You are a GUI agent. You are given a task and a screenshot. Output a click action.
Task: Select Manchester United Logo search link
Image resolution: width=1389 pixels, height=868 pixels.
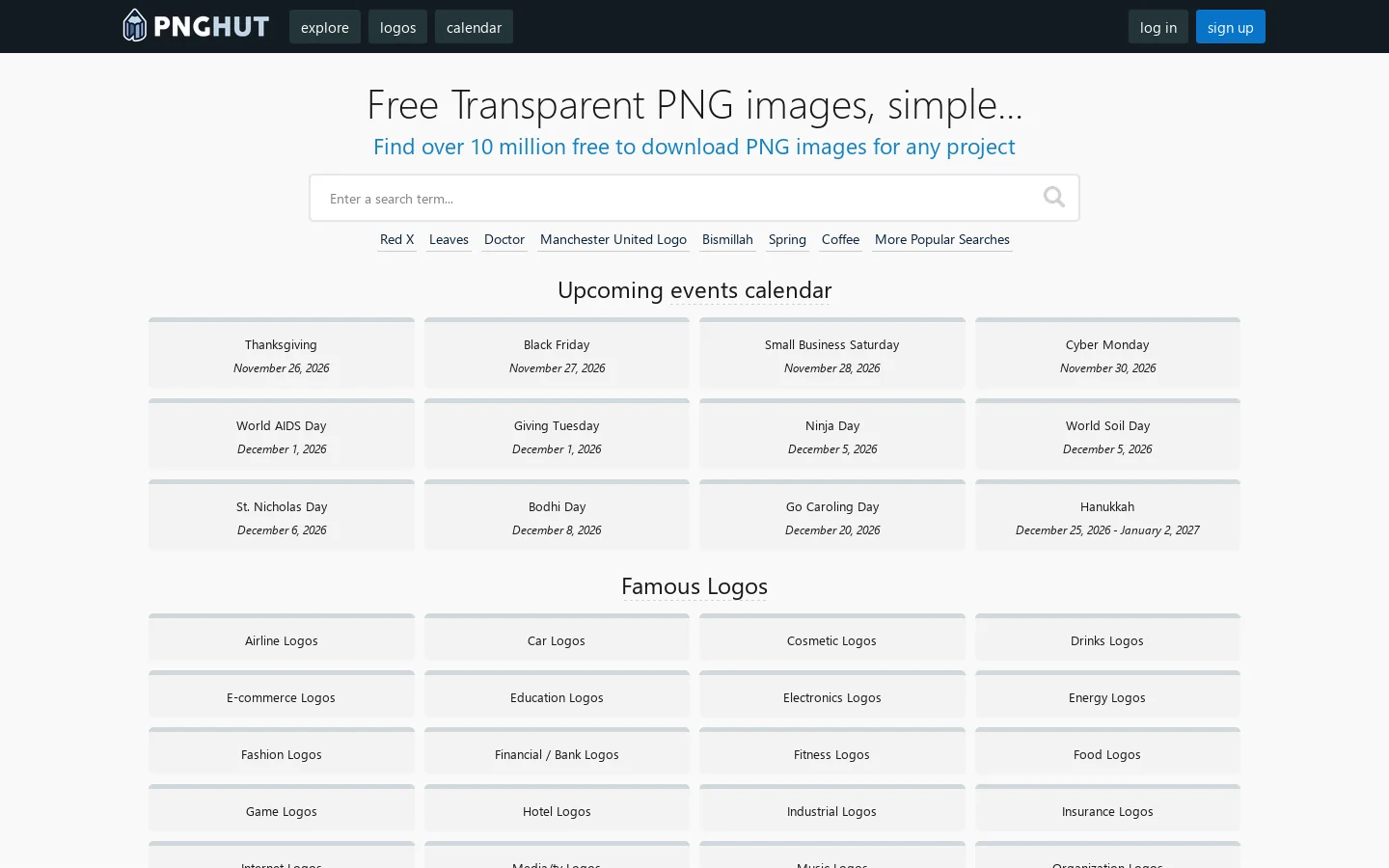click(613, 240)
